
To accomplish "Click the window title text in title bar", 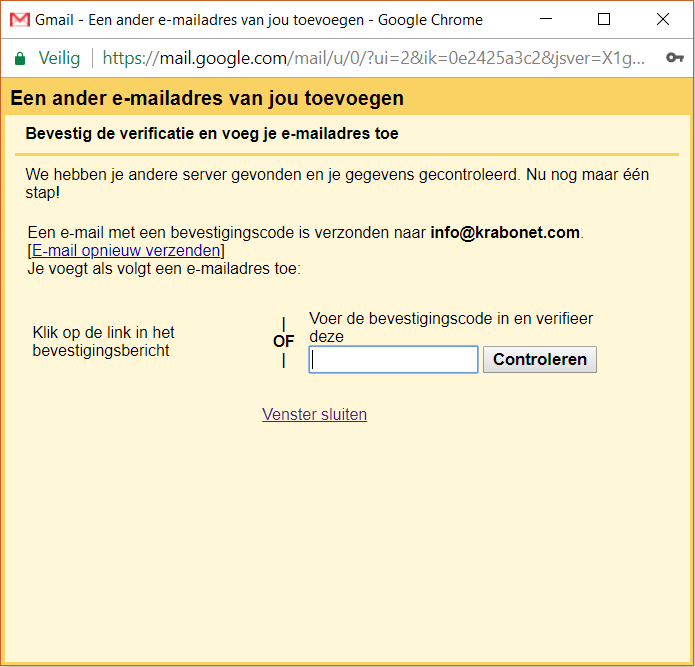I will point(258,20).
